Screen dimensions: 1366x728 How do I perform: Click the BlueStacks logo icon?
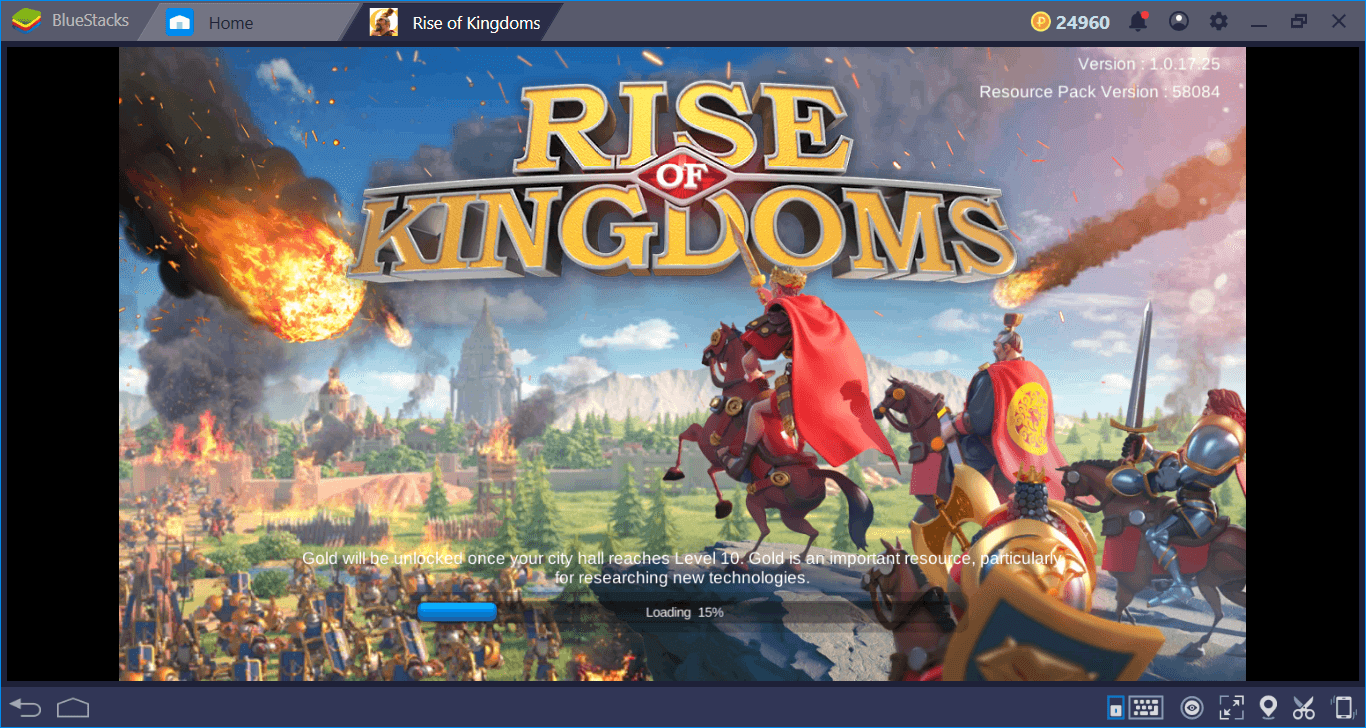pyautogui.click(x=24, y=21)
